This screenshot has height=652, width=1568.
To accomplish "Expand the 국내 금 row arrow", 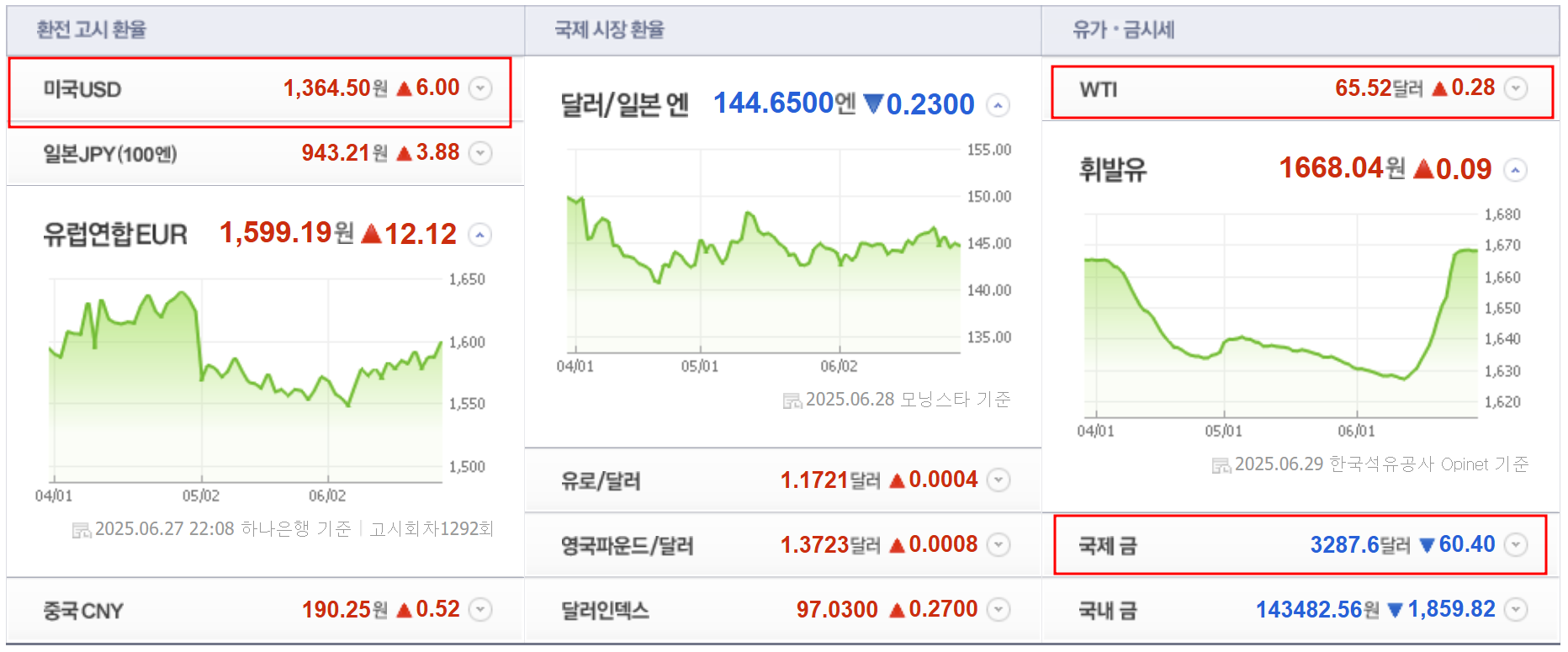I will tap(1515, 609).
